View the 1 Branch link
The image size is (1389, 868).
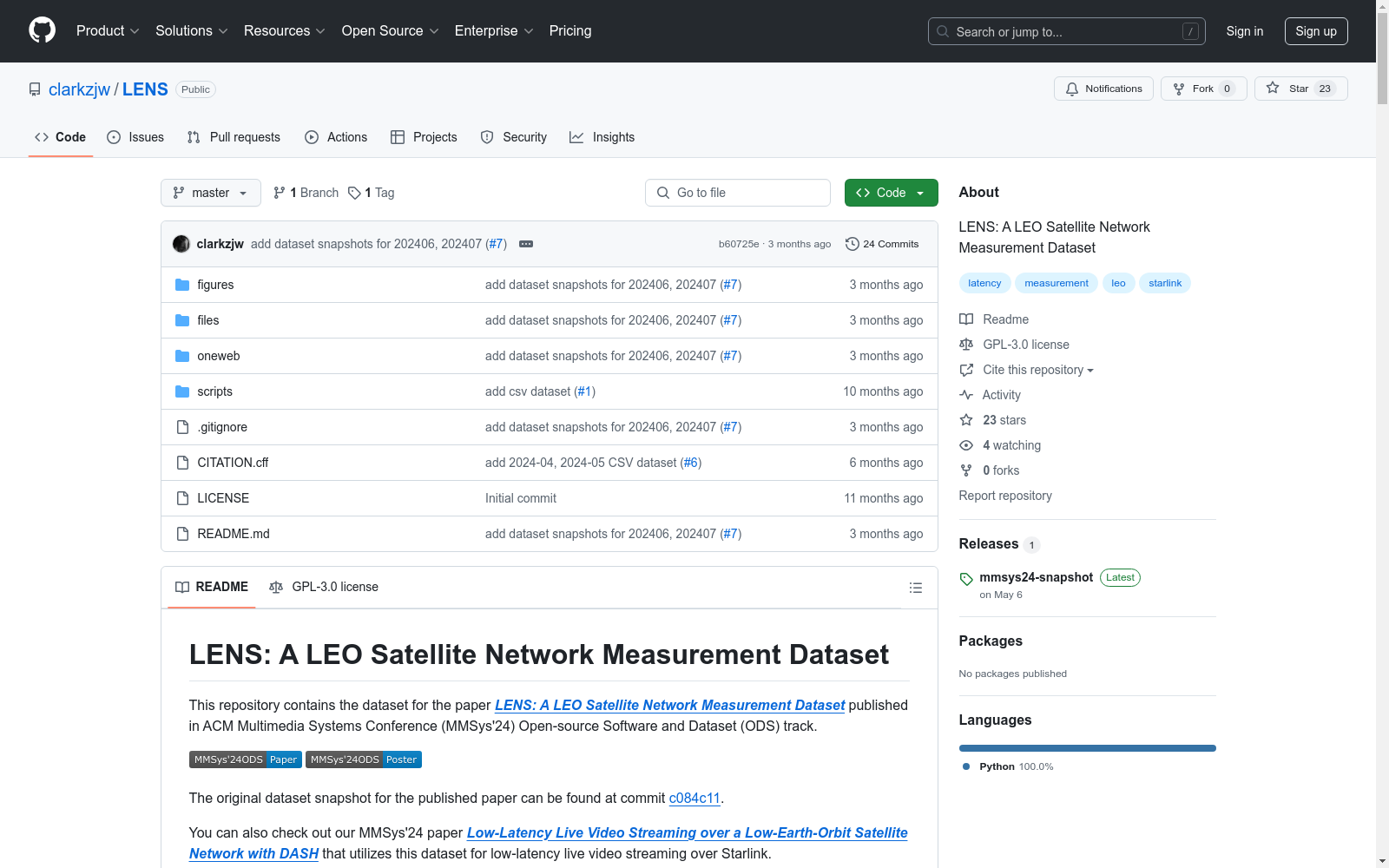click(306, 193)
